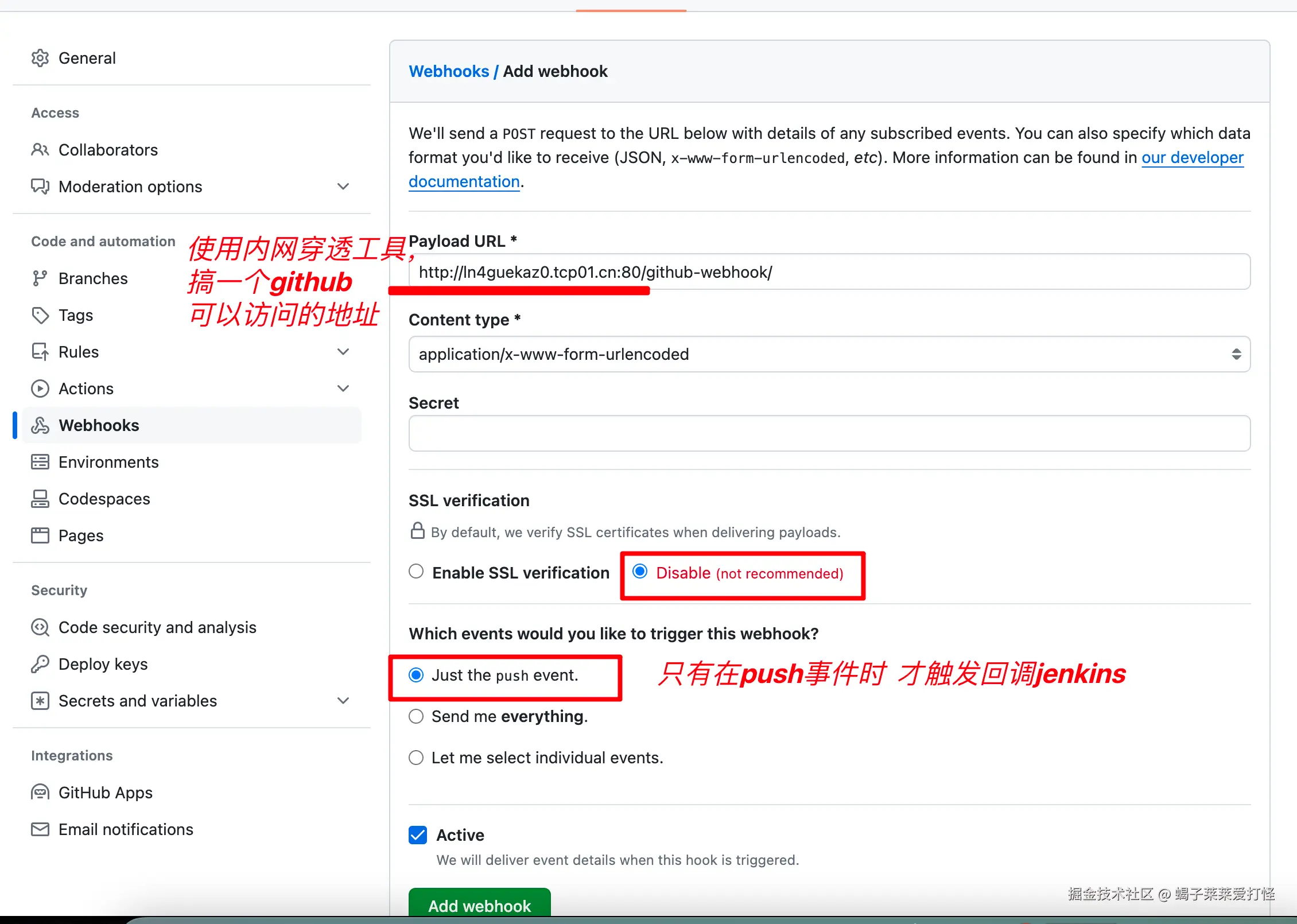Choose Let me select individual events

point(416,758)
